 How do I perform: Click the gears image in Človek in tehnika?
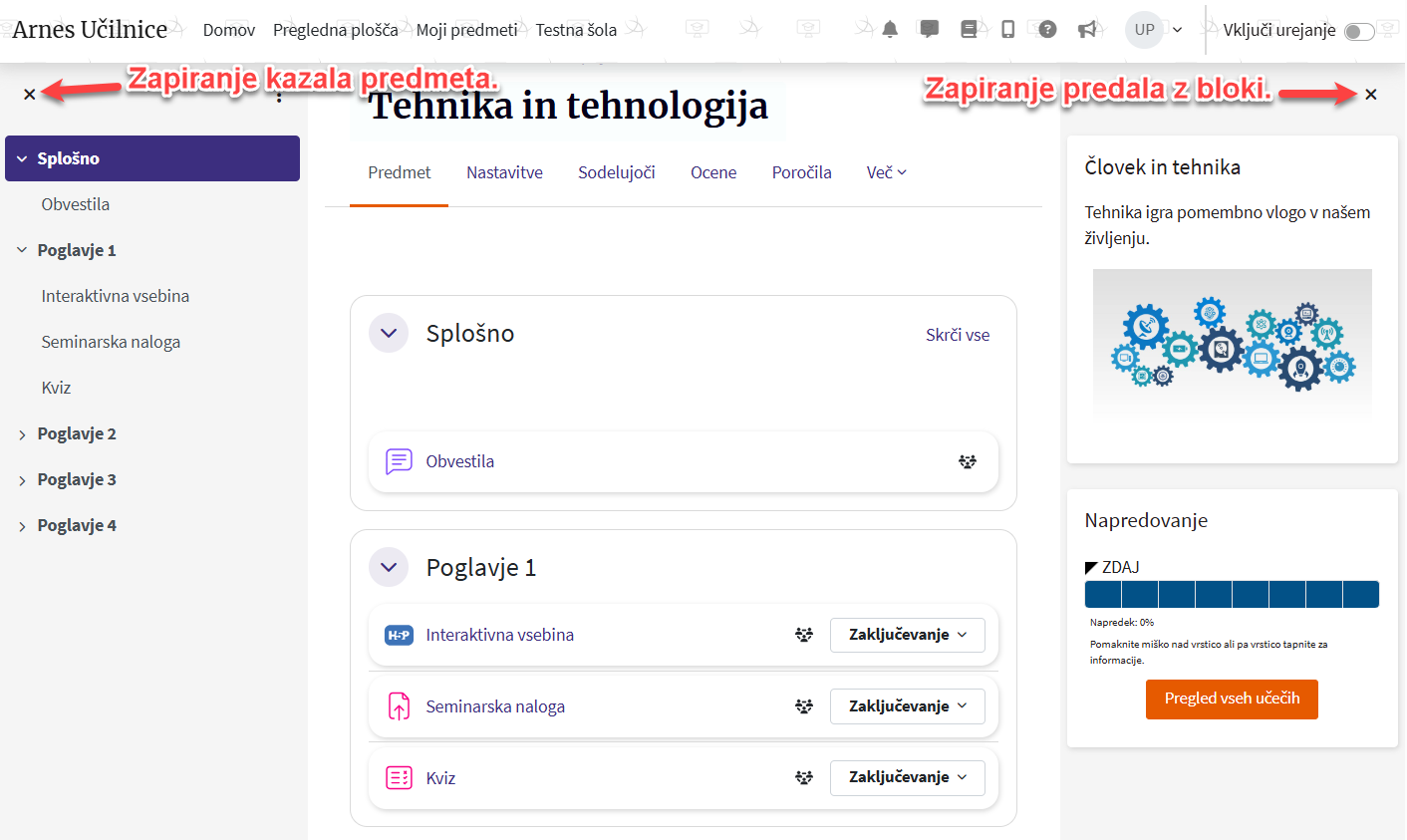click(1233, 343)
